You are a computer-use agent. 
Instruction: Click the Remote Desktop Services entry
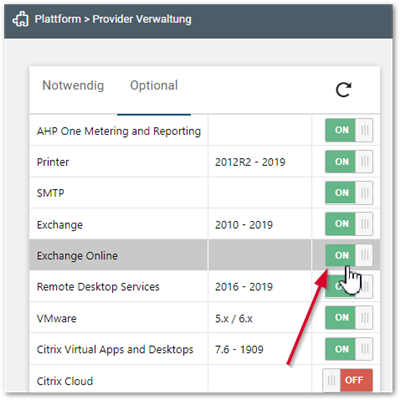tap(98, 287)
